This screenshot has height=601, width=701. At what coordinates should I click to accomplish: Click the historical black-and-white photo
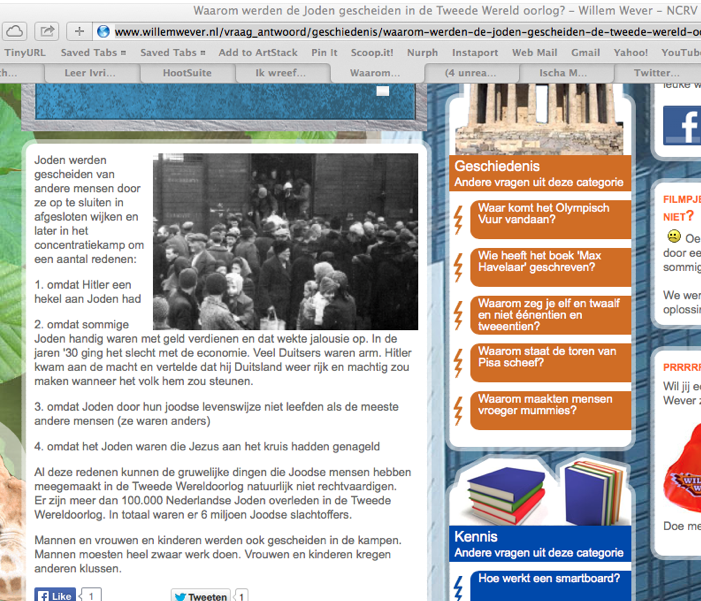(x=285, y=241)
